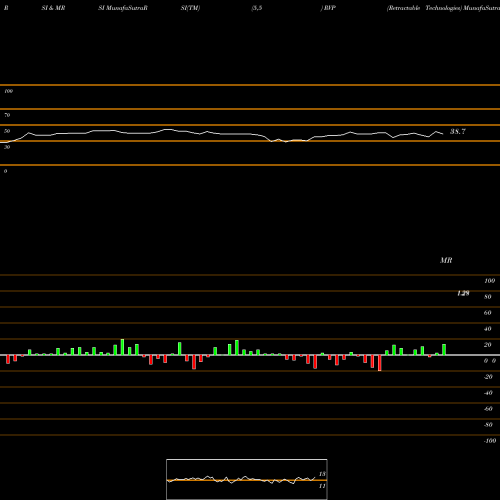The width and height of the screenshot is (500, 500).
Task: Click the RVP ticker symbol in header
Action: (x=329, y=8)
